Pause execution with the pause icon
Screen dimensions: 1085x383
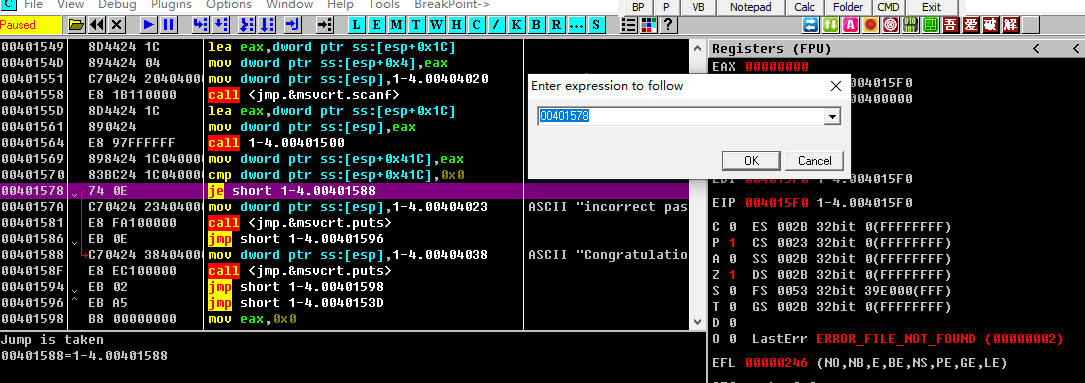(x=168, y=25)
